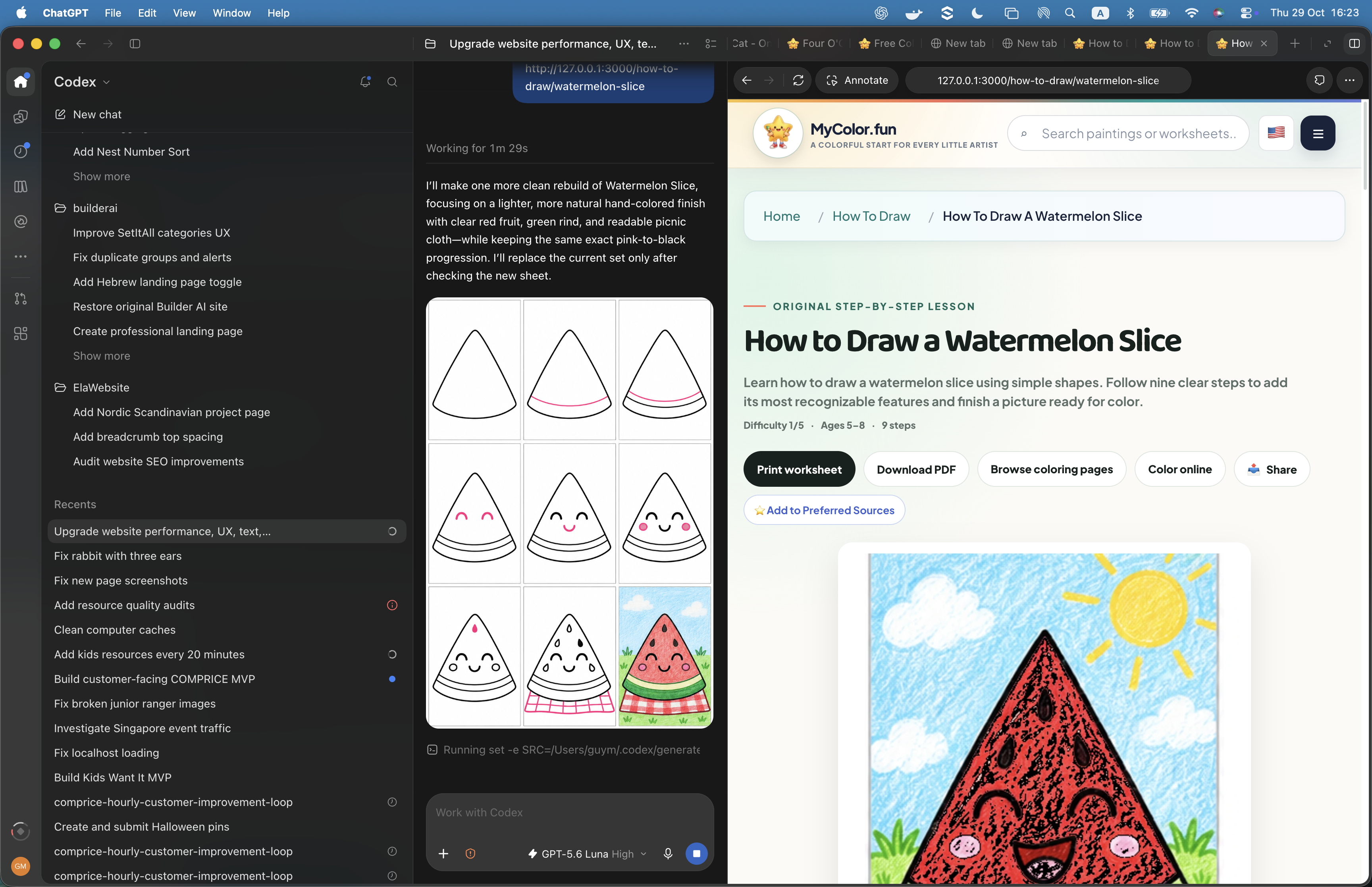Show more chats under builderai folder
Viewport: 1372px width, 887px height.
(101, 355)
